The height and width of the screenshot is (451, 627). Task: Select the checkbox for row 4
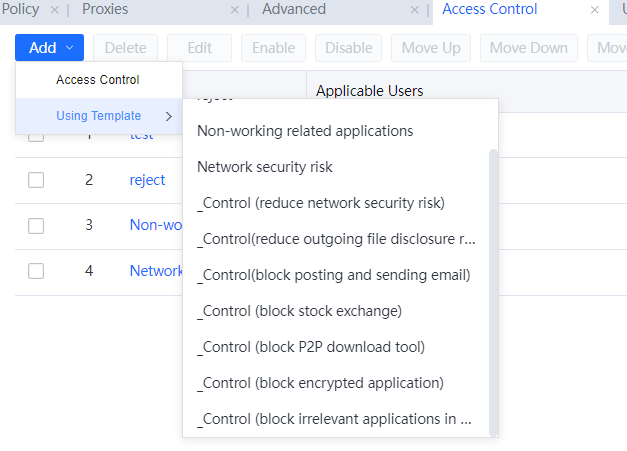click(x=36, y=271)
